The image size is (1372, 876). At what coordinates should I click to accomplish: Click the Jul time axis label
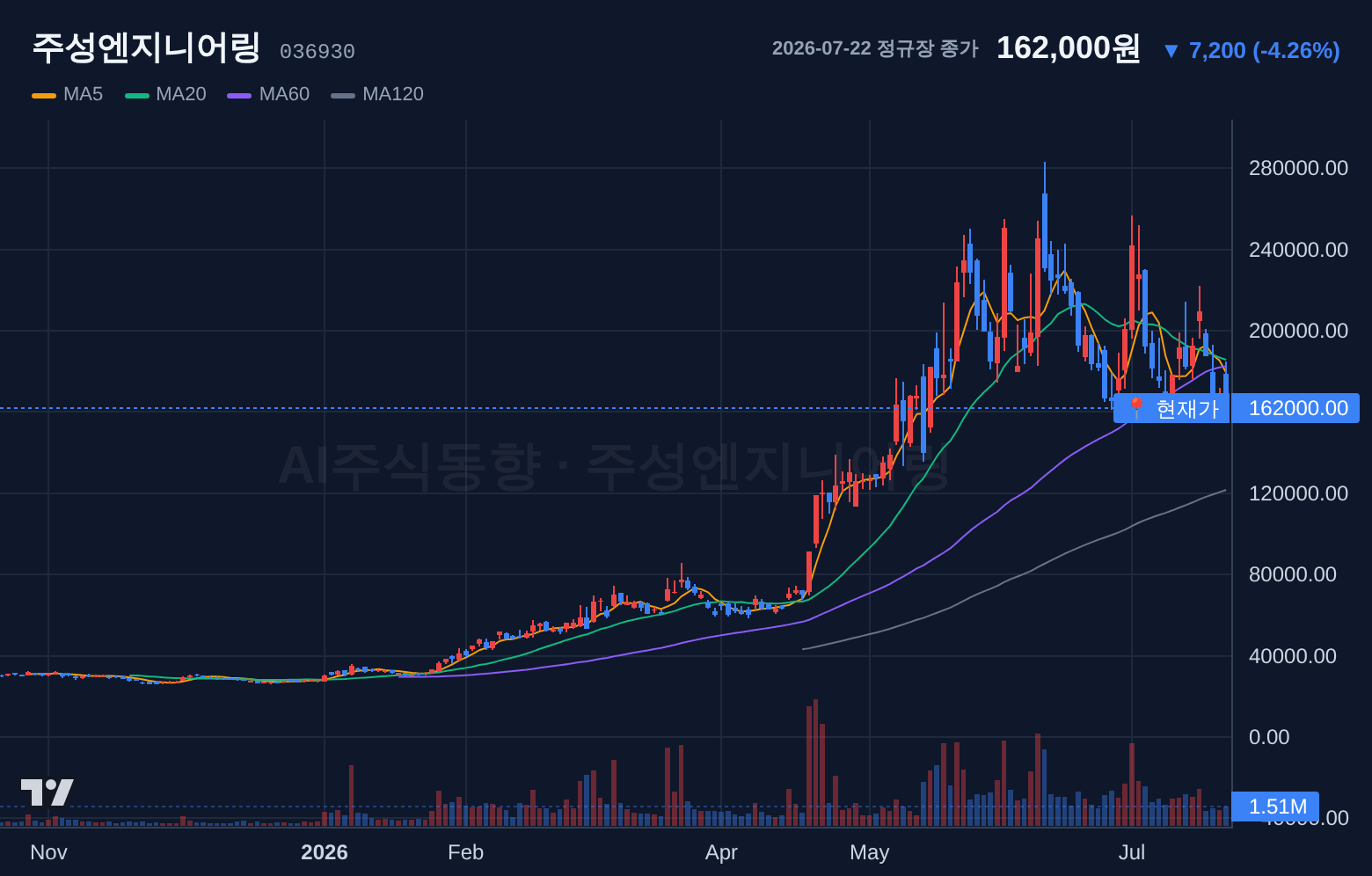pyautogui.click(x=1132, y=852)
